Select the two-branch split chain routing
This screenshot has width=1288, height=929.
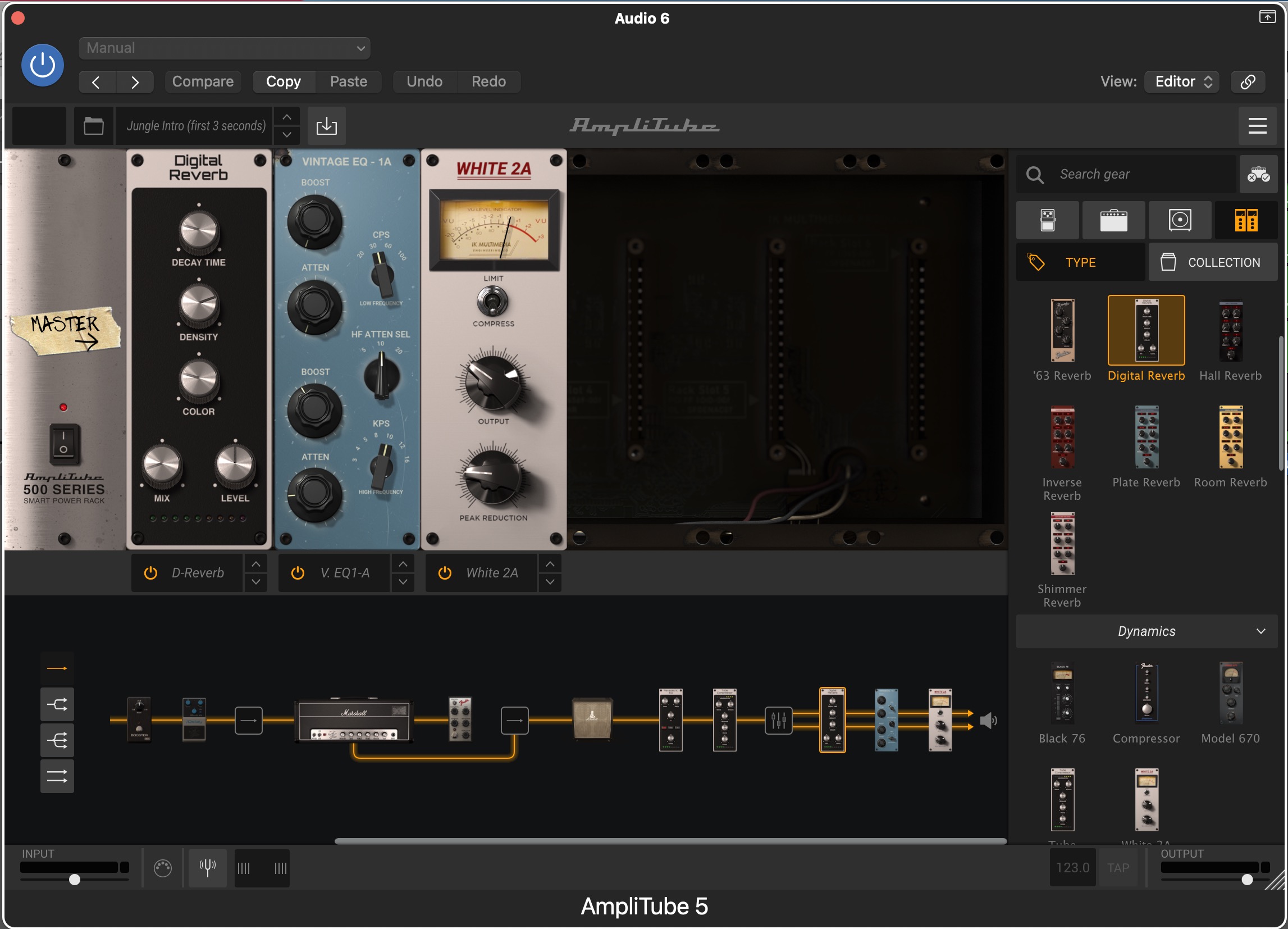(x=57, y=704)
